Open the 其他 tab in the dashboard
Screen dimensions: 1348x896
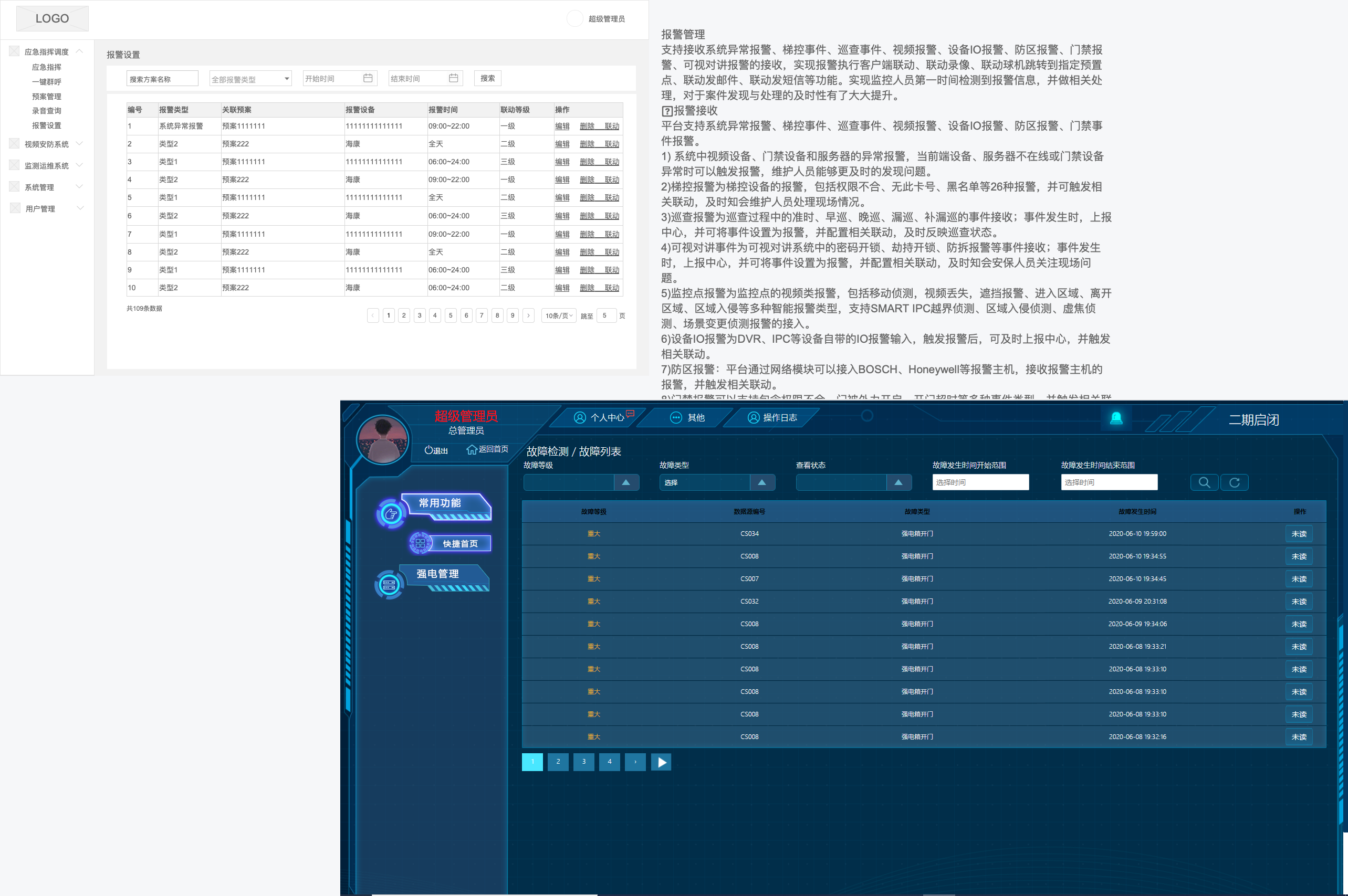tap(686, 418)
